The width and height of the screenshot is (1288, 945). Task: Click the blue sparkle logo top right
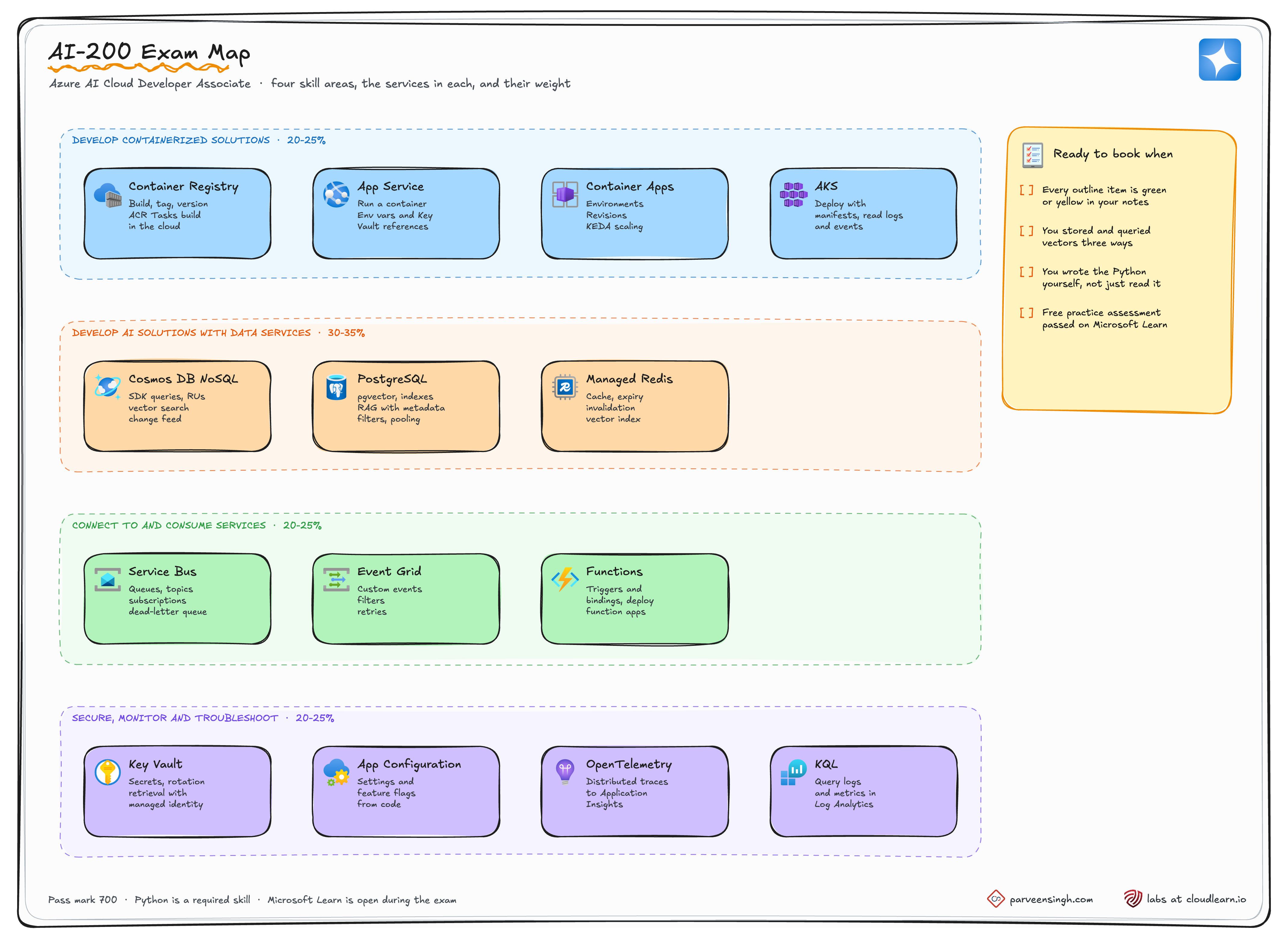(1220, 60)
